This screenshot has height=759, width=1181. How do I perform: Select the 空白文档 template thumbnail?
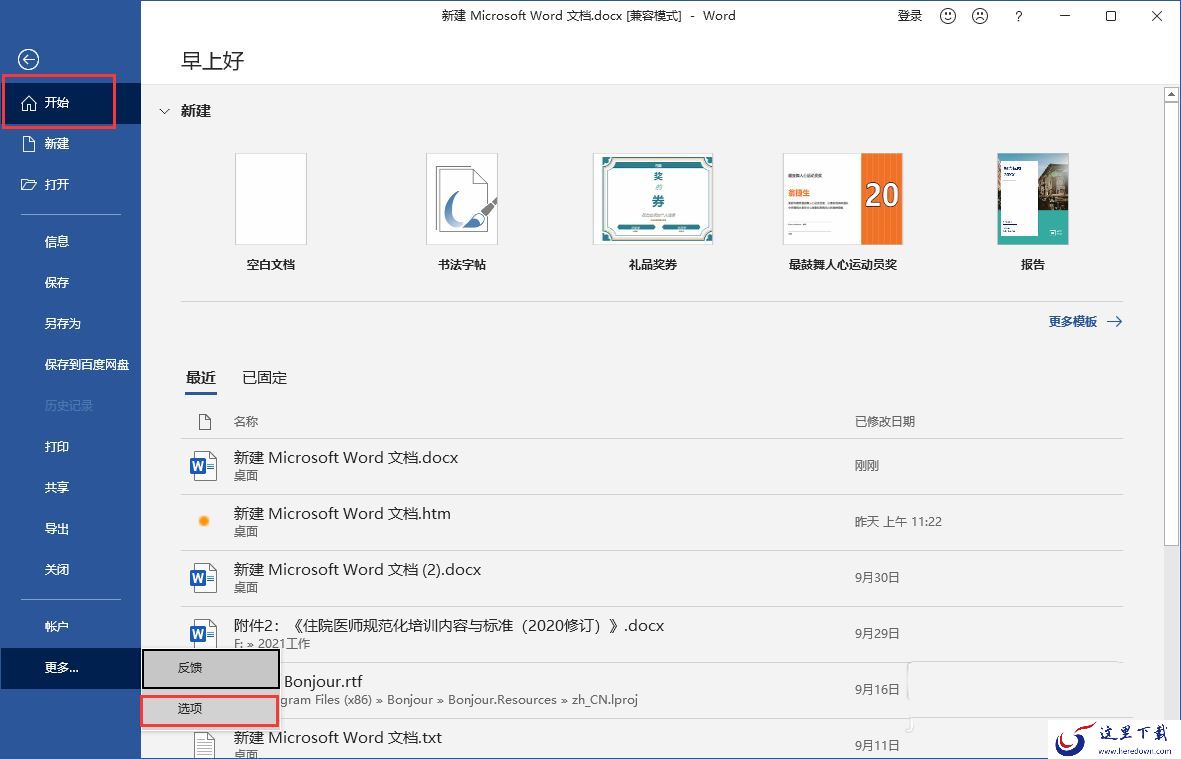(270, 199)
